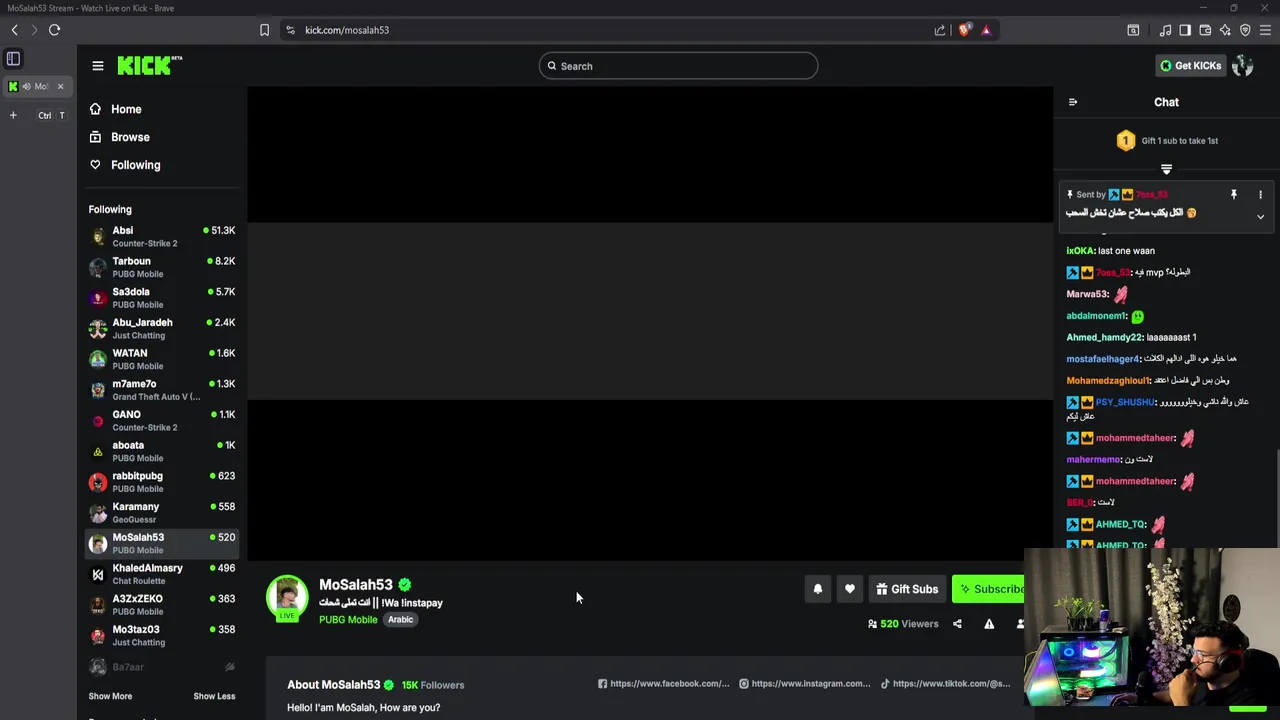Screen dimensions: 1280x720
Task: Open Mo3taz03 channel
Action: pyautogui.click(x=162, y=635)
